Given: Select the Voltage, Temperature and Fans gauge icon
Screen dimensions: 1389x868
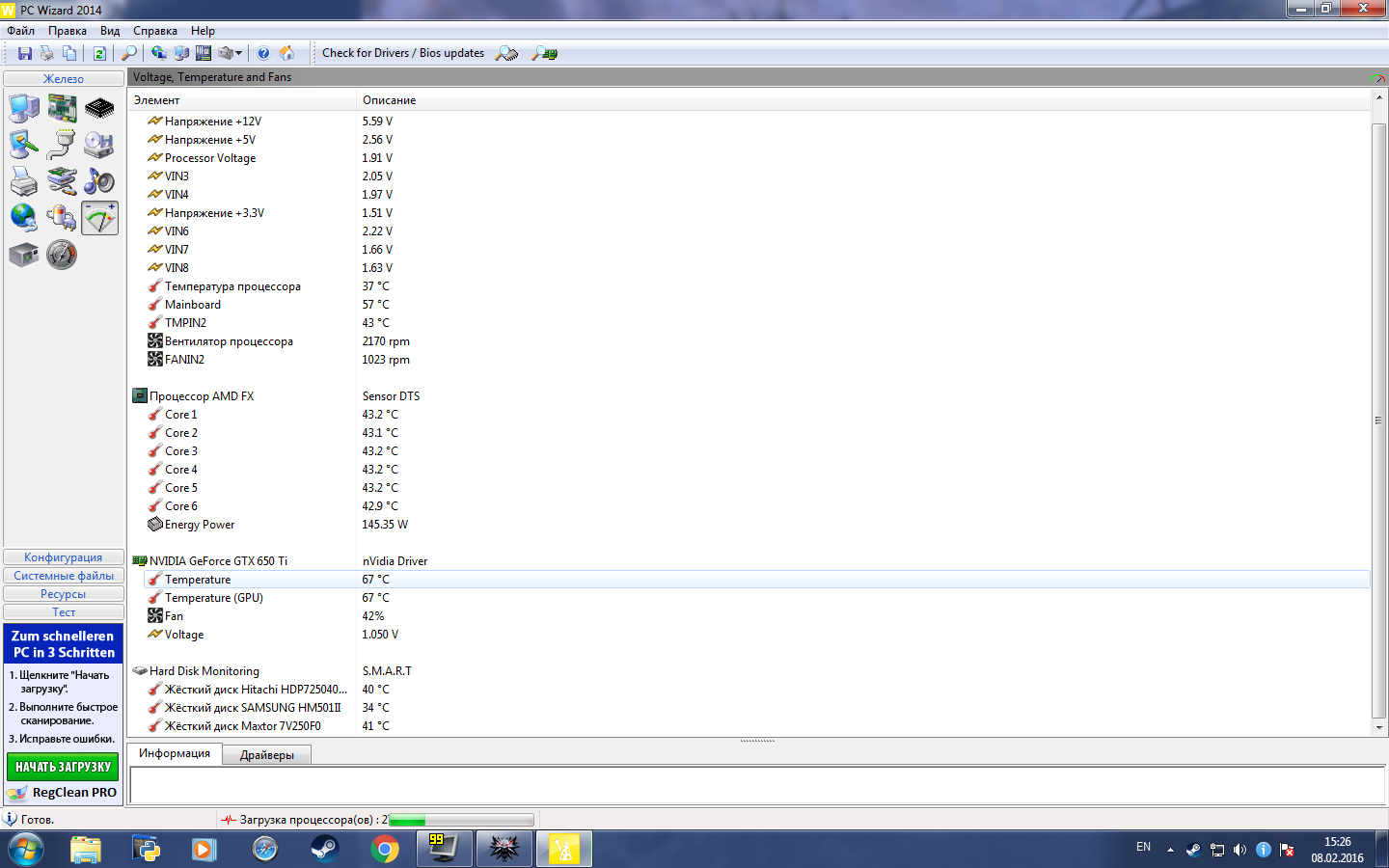Looking at the screenshot, I should [99, 218].
